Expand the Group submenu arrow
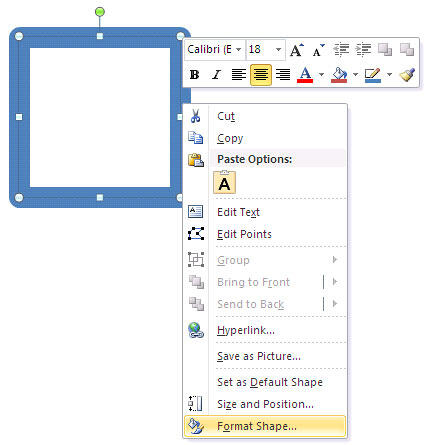Screen dimensions: 424x445 [x=335, y=260]
